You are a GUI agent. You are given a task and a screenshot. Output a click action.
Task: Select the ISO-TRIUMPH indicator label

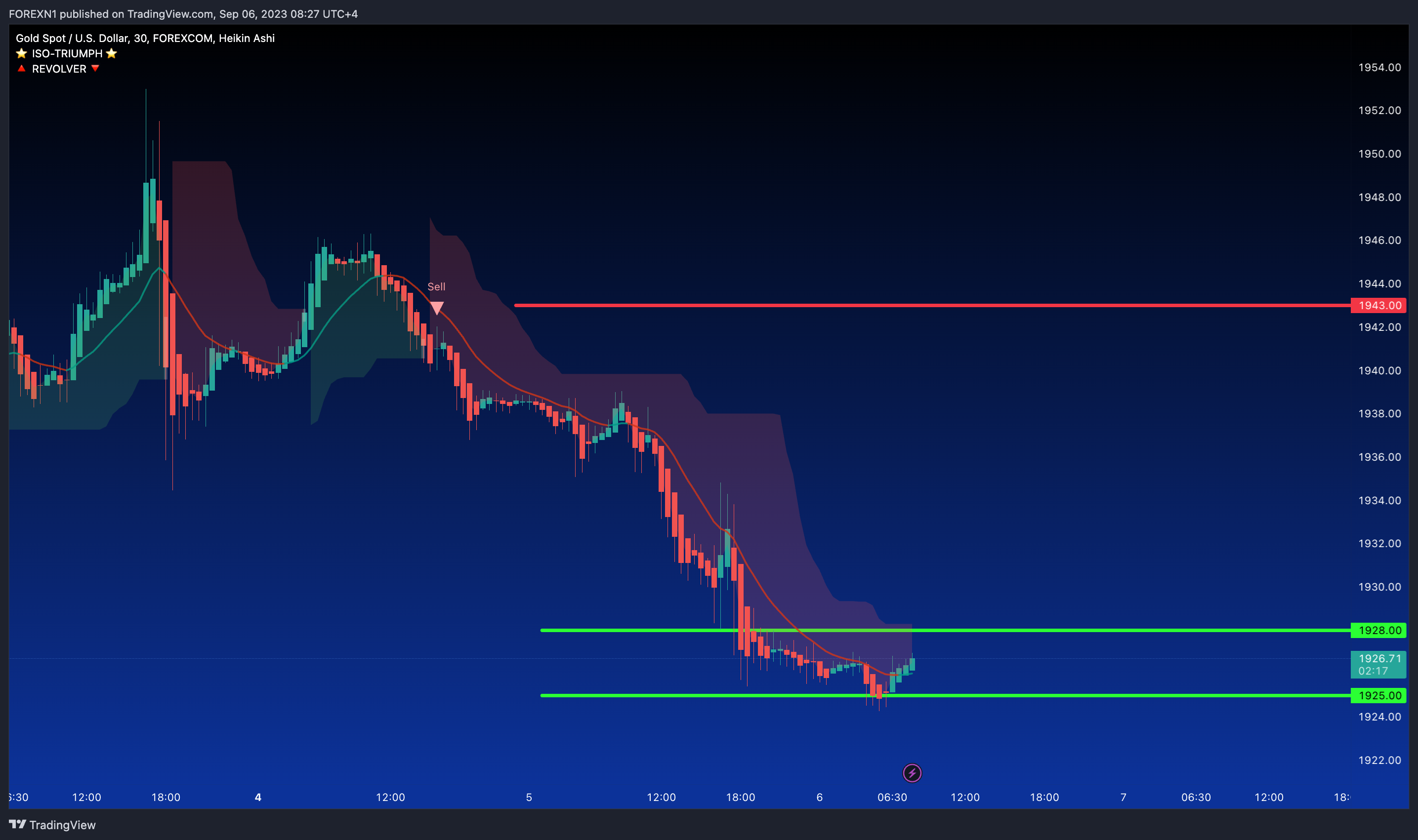pos(67,53)
